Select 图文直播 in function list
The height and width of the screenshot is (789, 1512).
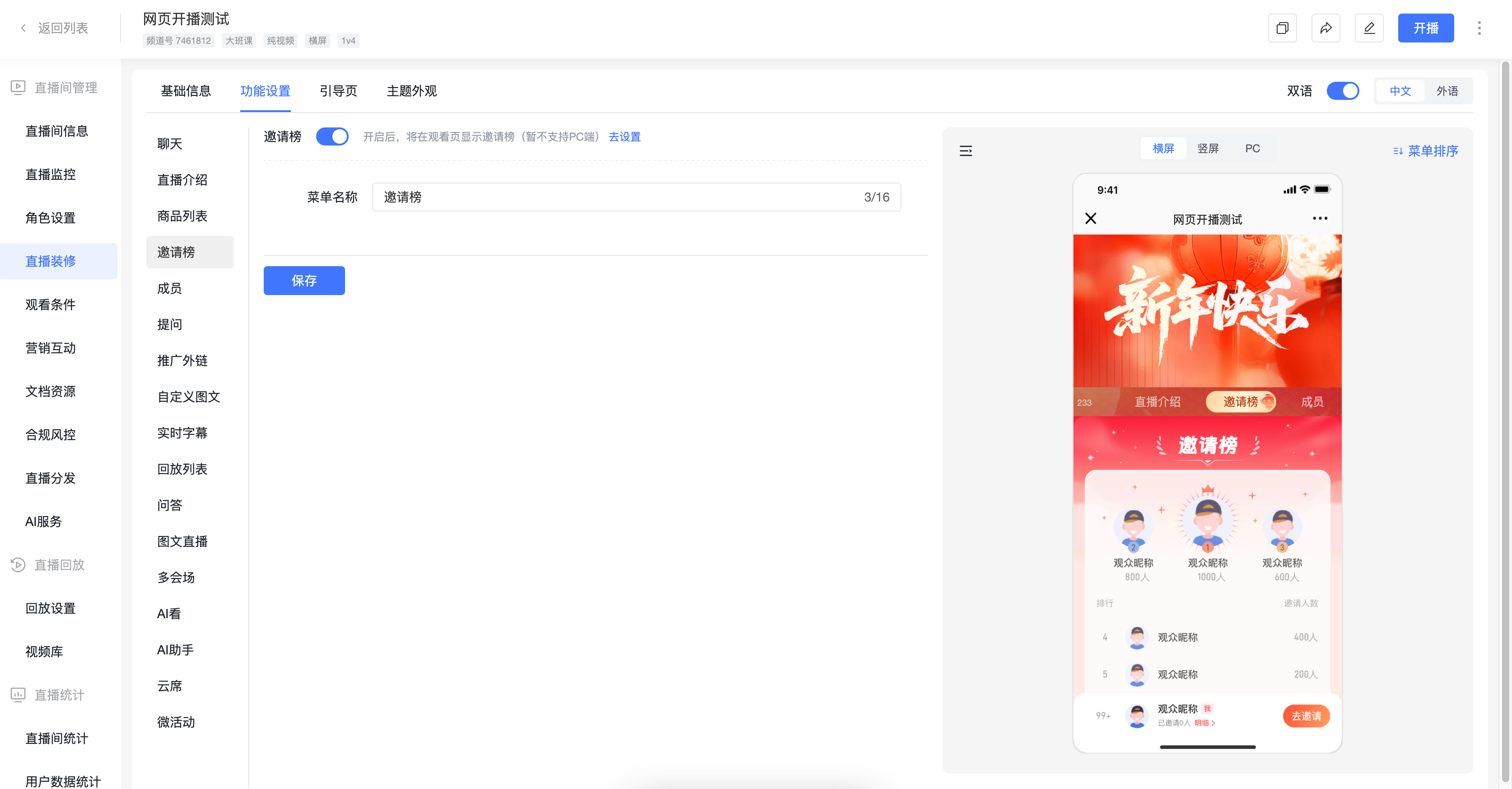pos(182,542)
